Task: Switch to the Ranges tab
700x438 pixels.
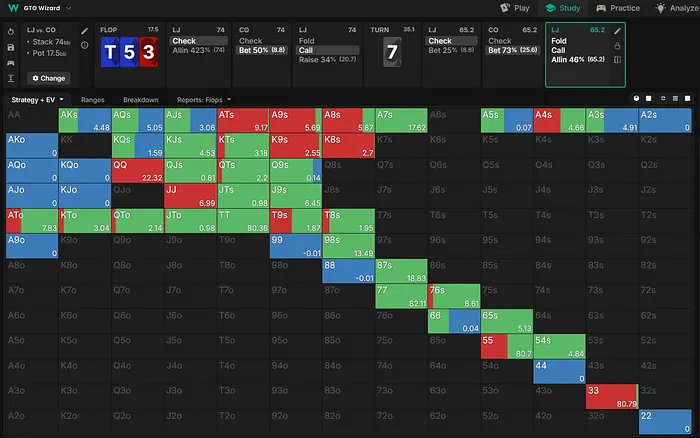Action: coord(94,100)
